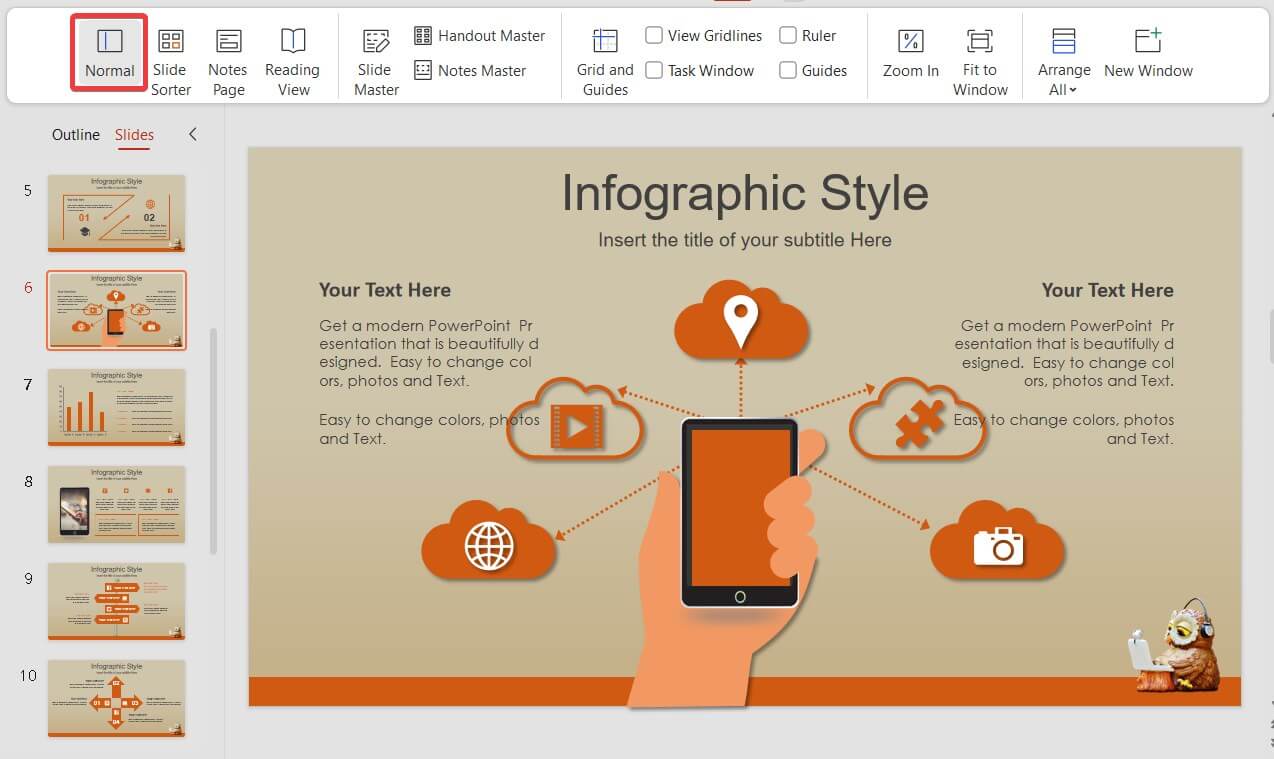
Task: Open a New Window
Action: [1148, 53]
